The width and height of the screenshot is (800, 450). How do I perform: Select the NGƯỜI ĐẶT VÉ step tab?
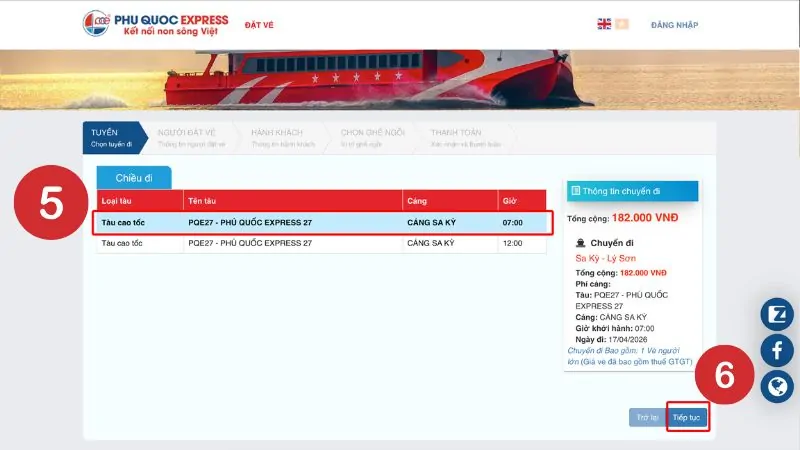(191, 138)
